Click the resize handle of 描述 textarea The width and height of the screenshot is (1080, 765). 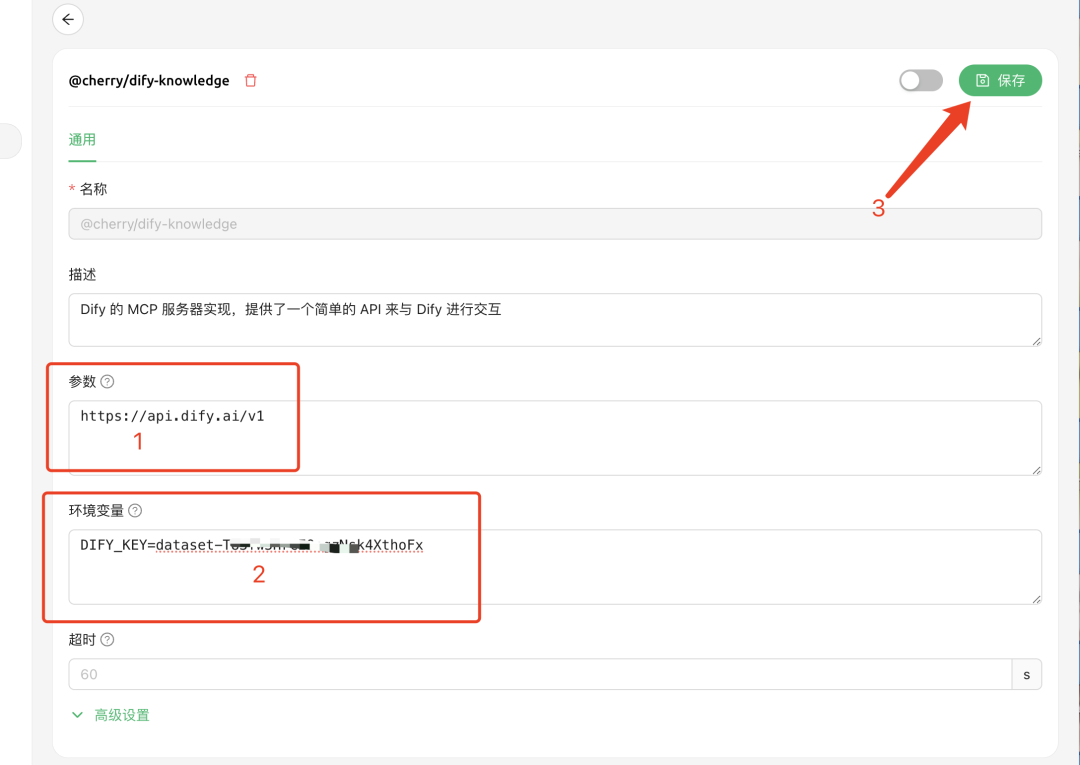(1036, 341)
